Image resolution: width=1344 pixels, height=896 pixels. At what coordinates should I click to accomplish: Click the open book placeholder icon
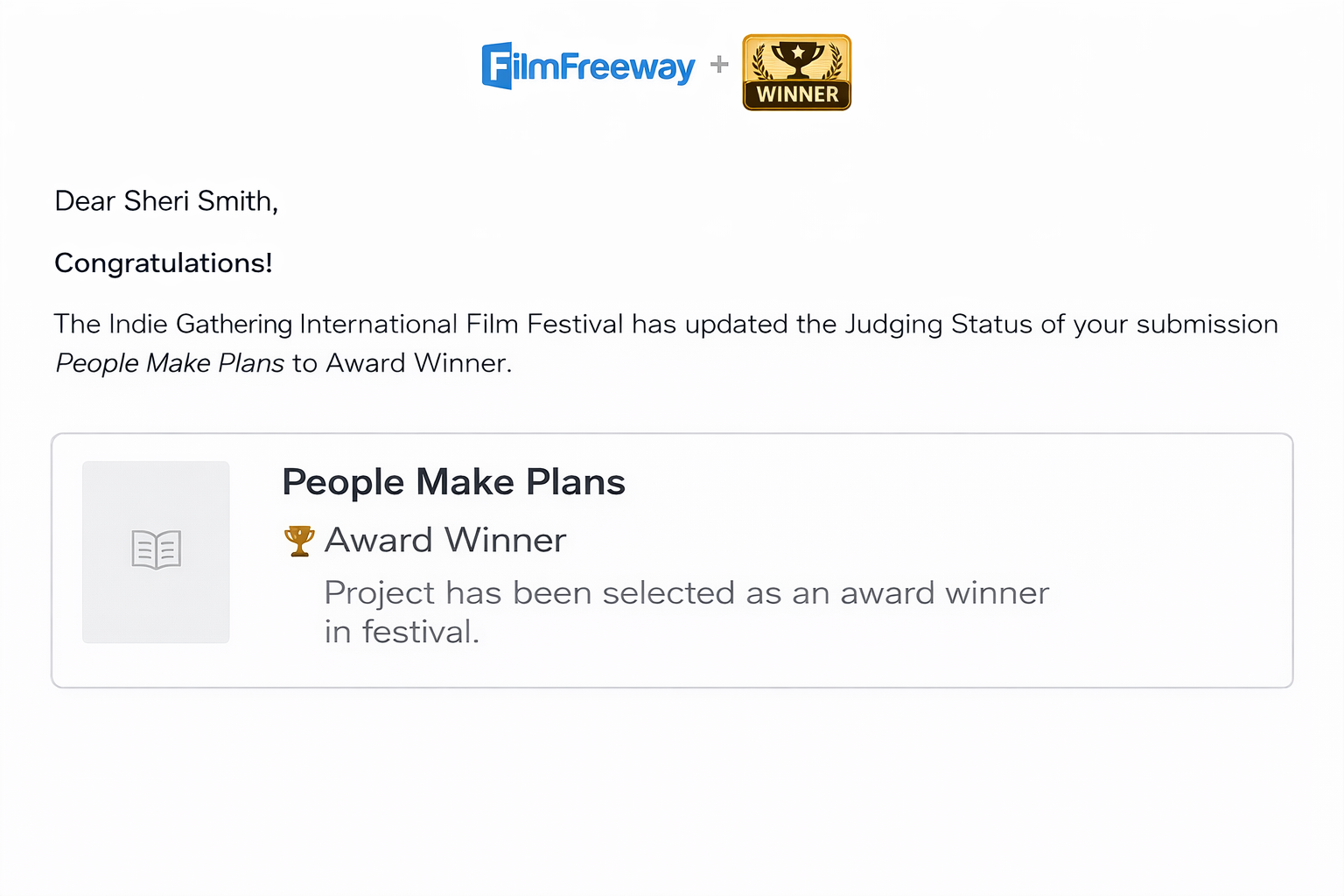tap(157, 549)
